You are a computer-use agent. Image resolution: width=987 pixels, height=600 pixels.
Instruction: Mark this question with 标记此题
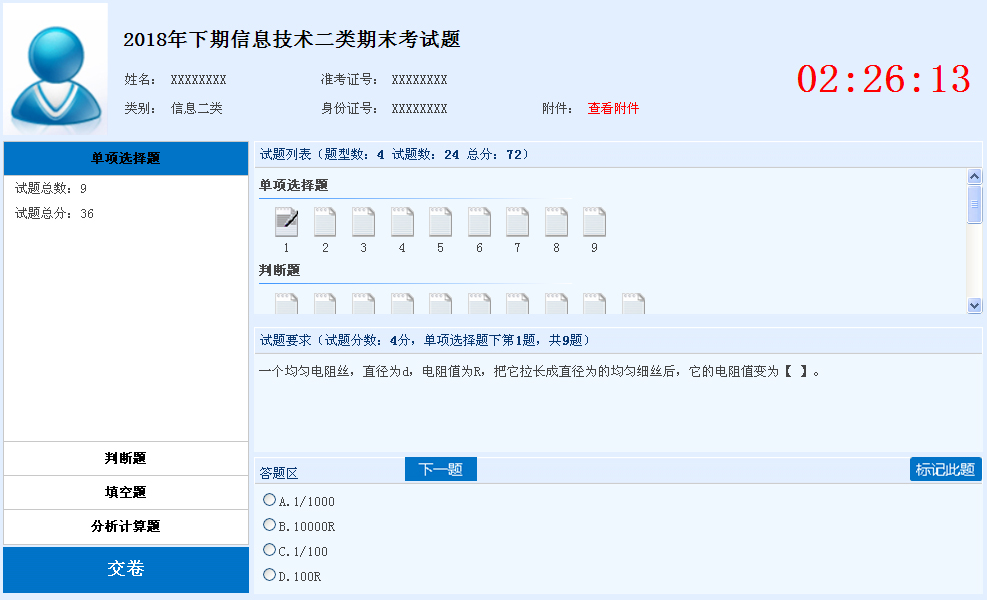[x=945, y=469]
